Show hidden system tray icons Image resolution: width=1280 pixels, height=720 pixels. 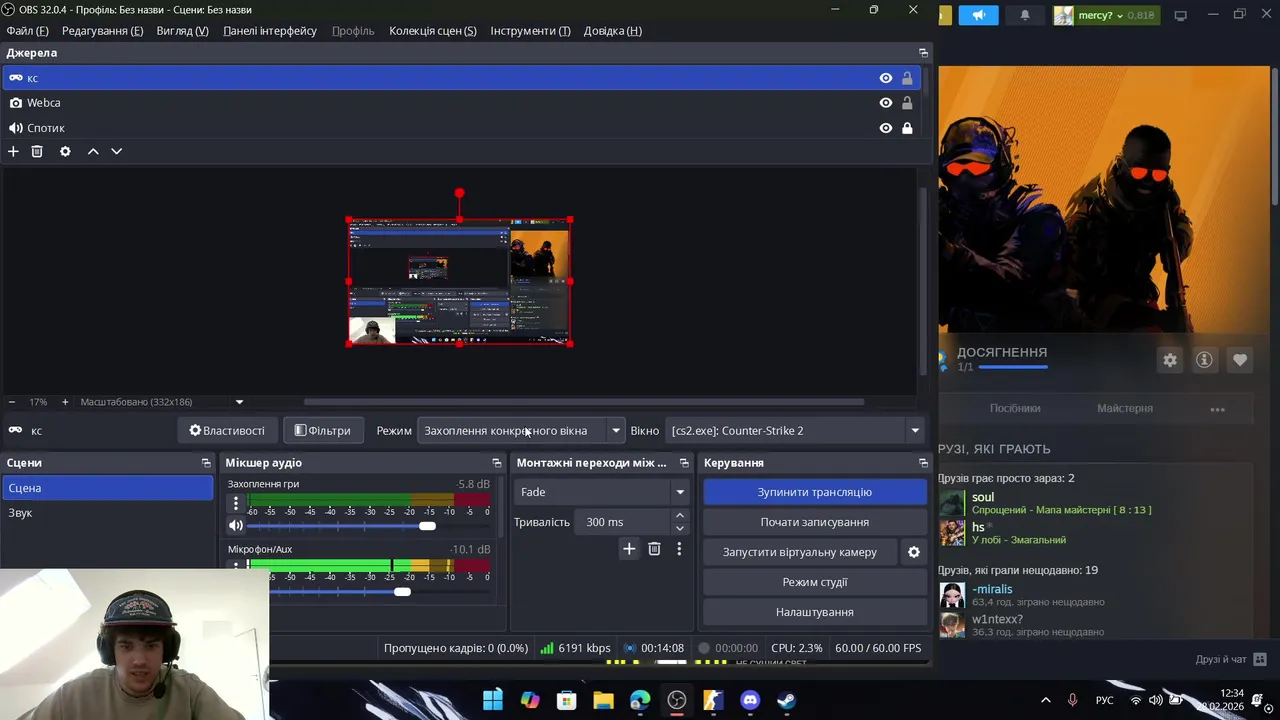click(x=1046, y=700)
